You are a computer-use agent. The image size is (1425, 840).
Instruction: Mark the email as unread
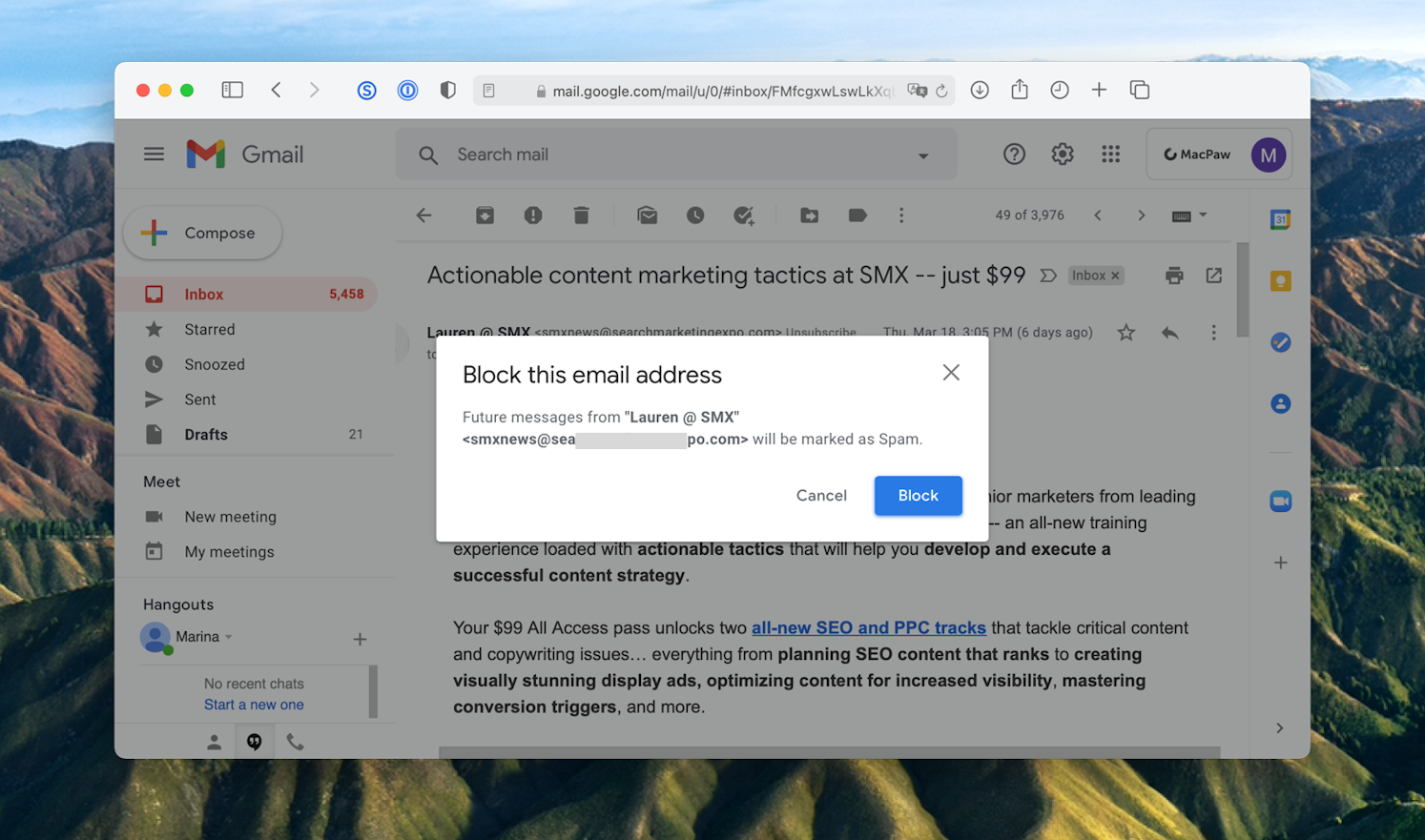(648, 215)
